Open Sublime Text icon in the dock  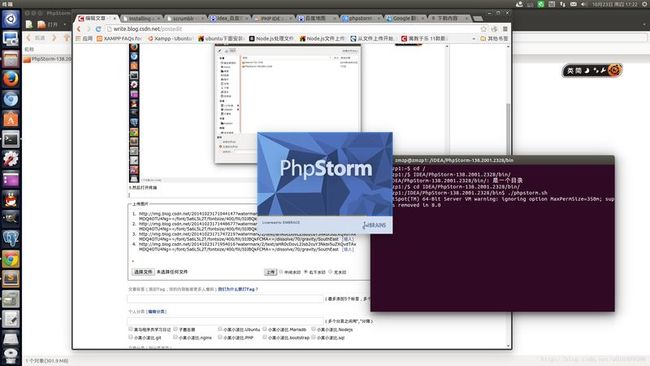click(x=10, y=279)
